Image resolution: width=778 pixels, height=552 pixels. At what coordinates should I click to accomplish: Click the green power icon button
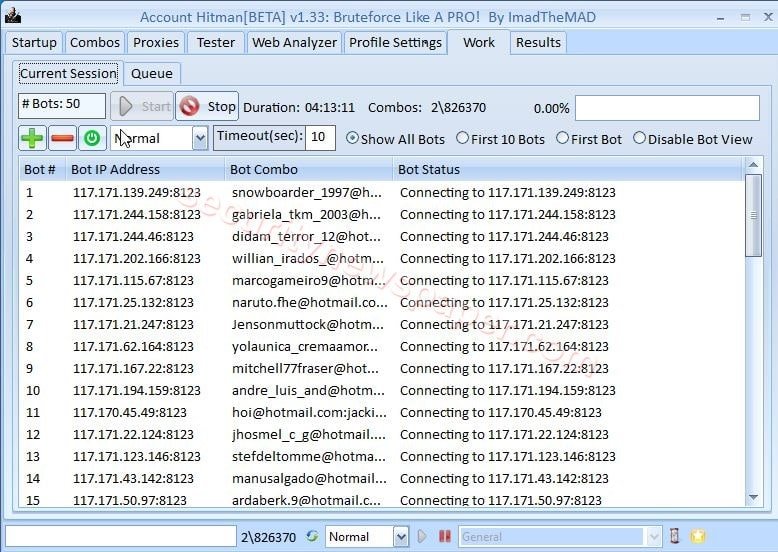click(x=92, y=138)
